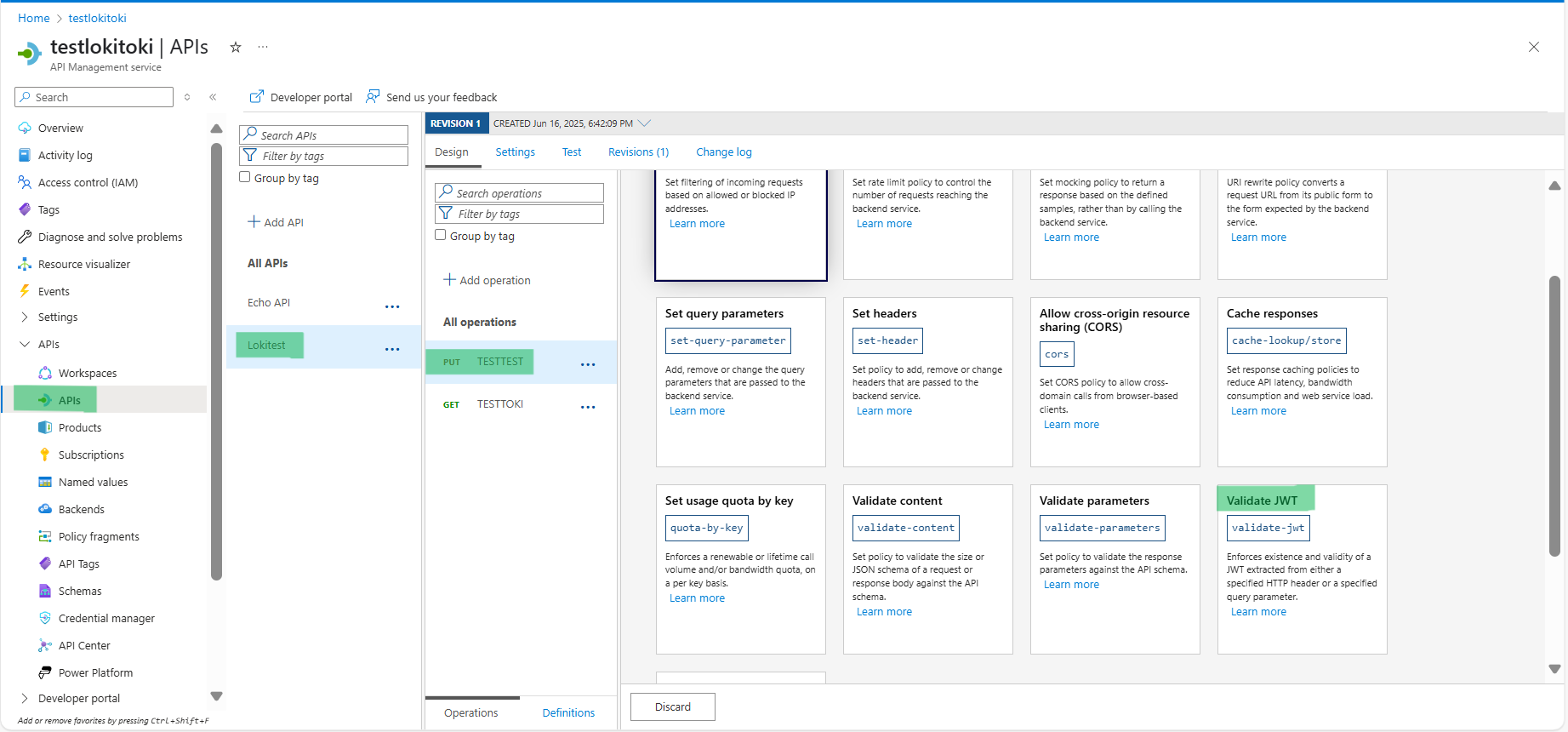Open the Lokitest API context menu ellipsis
Viewport: 1568px width, 732px height.
click(x=392, y=349)
